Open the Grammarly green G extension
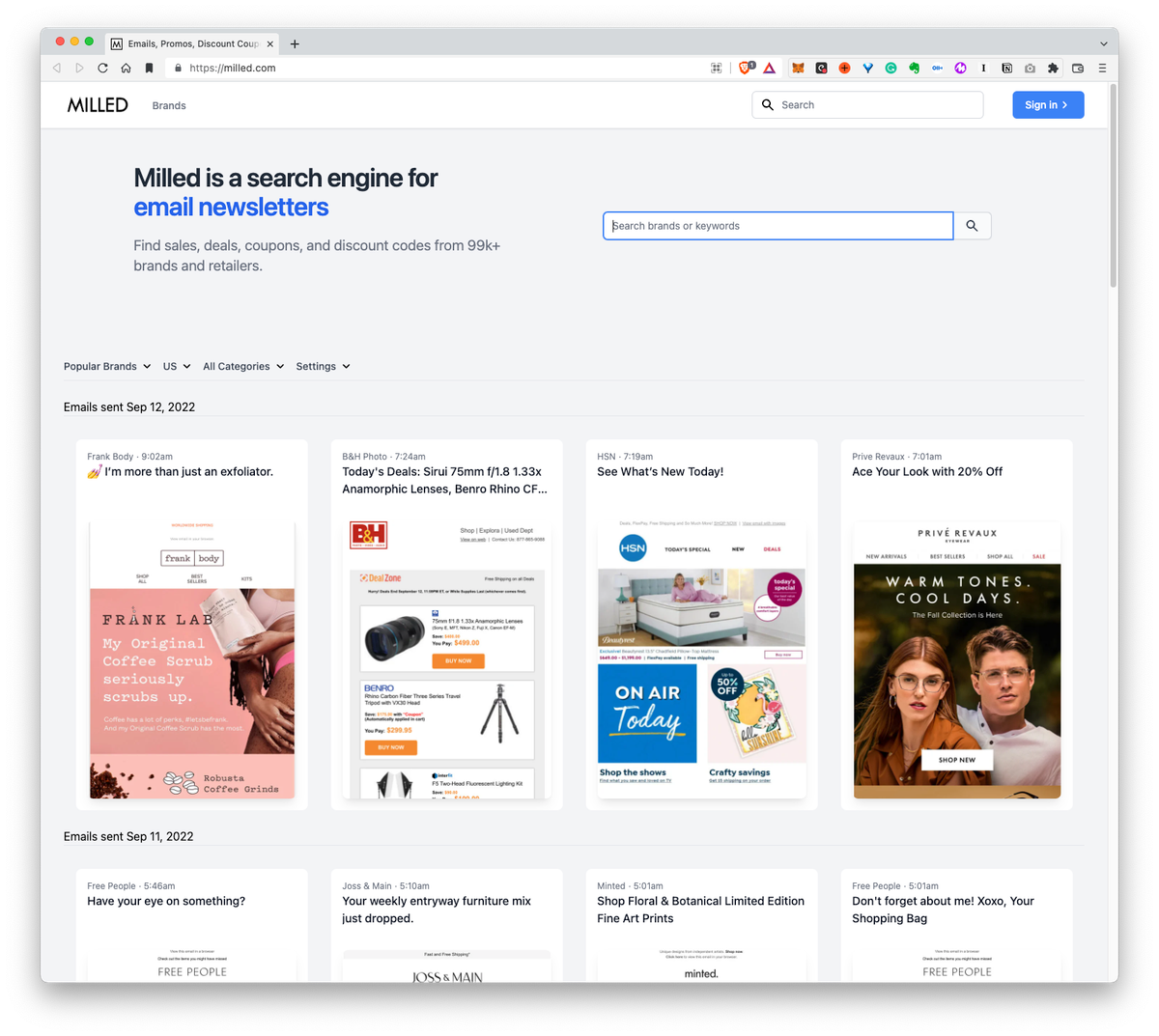The width and height of the screenshot is (1159, 1036). point(890,69)
